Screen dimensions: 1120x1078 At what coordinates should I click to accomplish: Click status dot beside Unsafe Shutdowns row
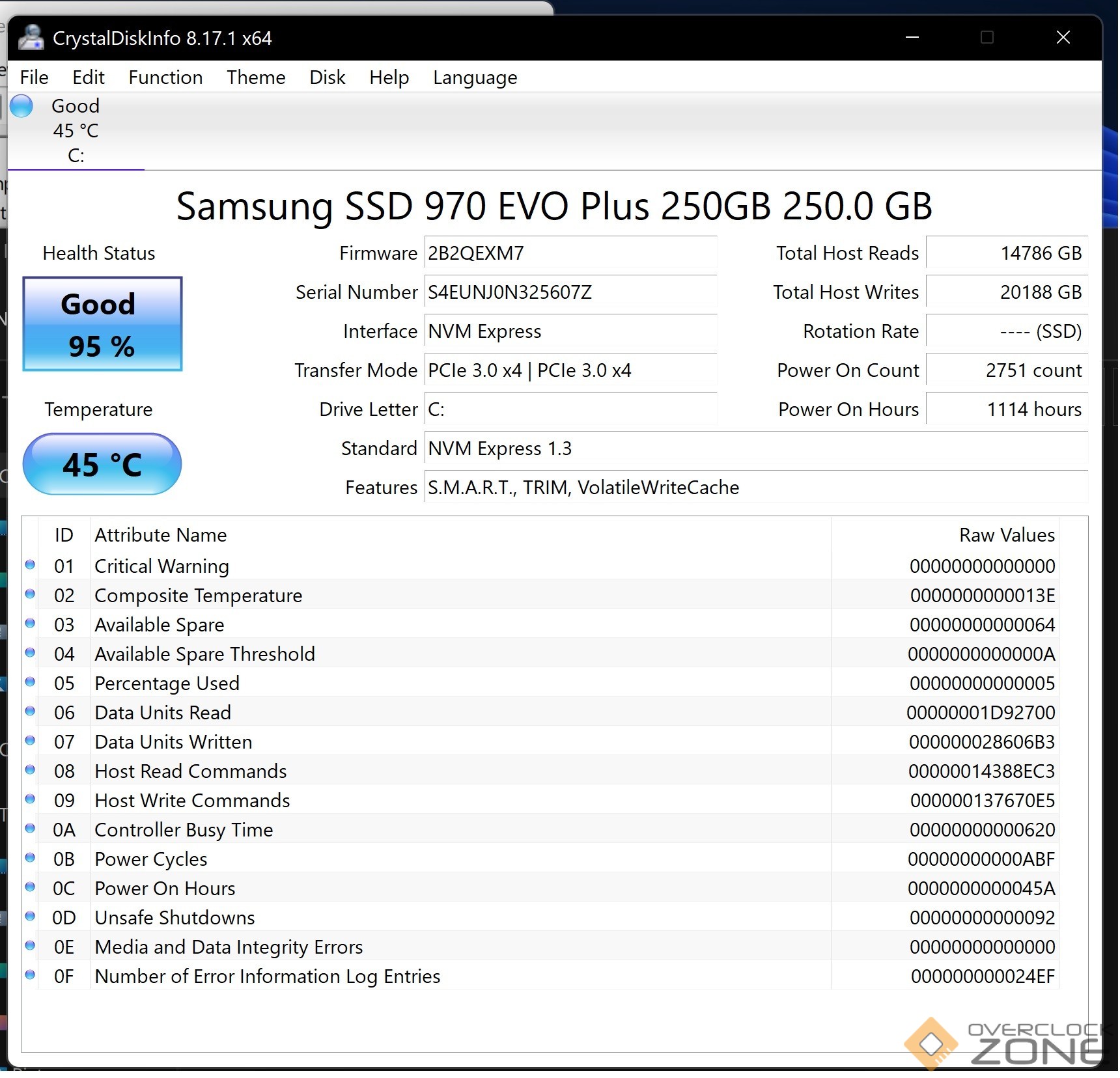pyautogui.click(x=30, y=917)
